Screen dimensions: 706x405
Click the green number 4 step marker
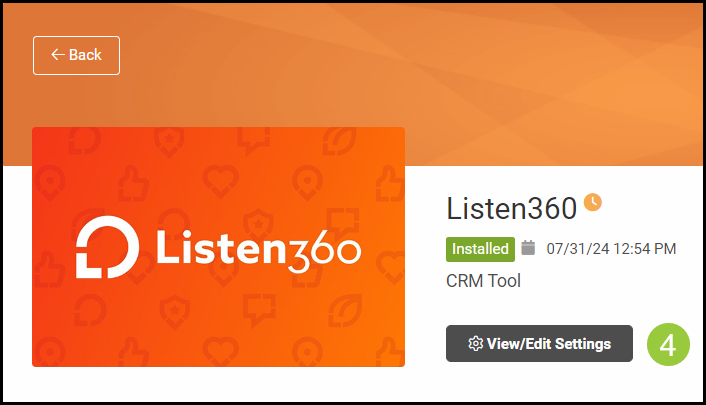click(x=668, y=345)
